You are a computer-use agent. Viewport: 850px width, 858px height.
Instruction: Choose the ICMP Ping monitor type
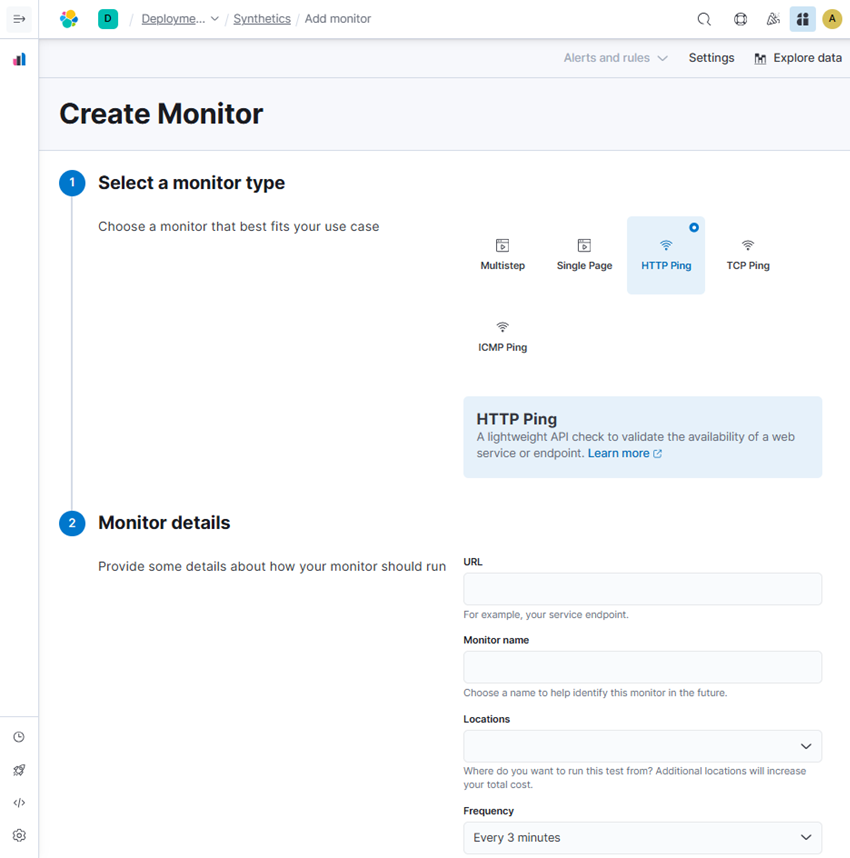tap(502, 337)
